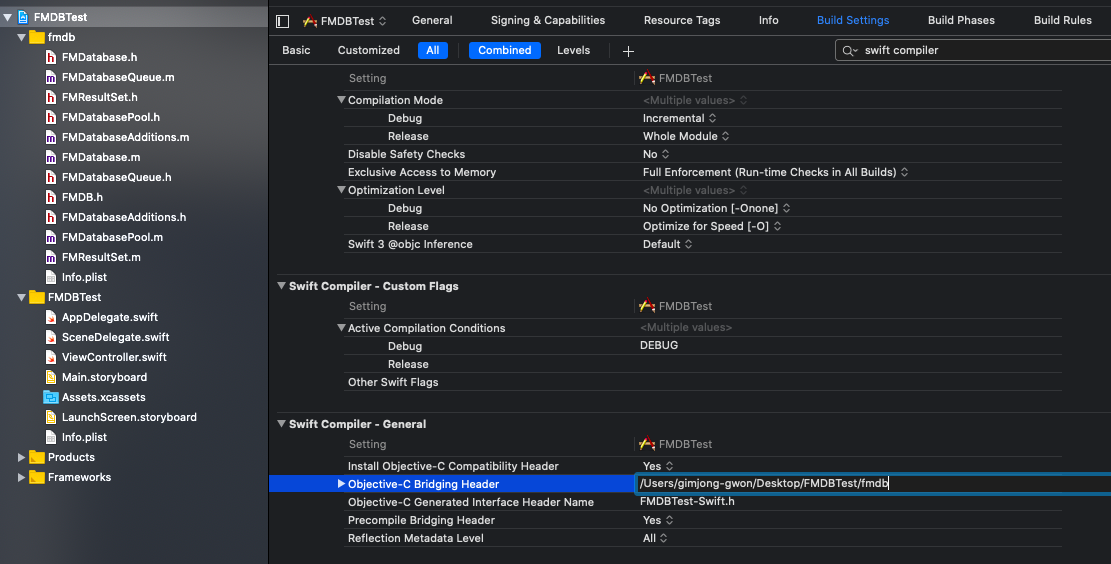The height and width of the screenshot is (564, 1111).
Task: Open the Build Rules tab
Action: [1062, 20]
